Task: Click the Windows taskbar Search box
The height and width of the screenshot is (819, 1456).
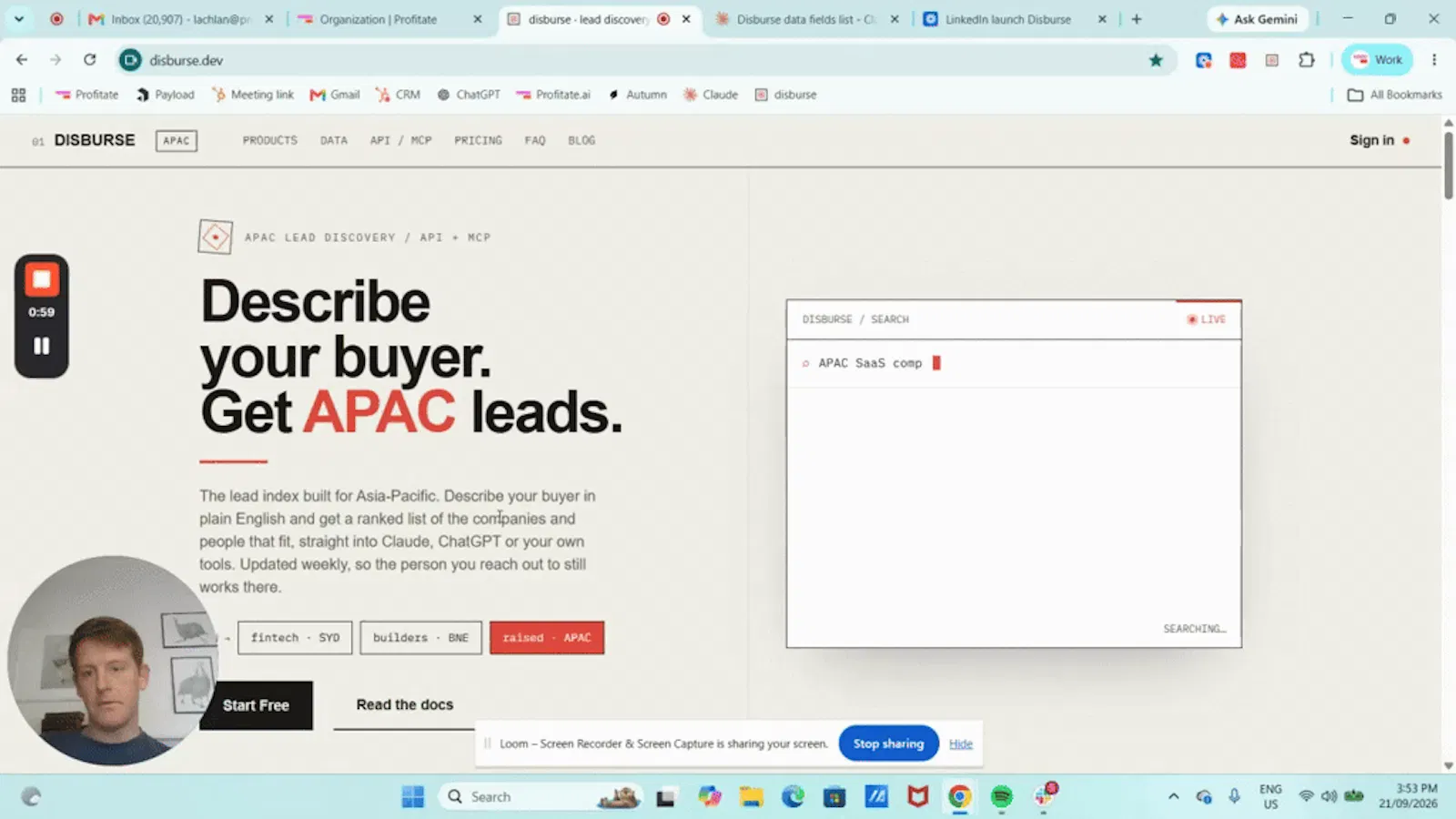Action: [541, 797]
